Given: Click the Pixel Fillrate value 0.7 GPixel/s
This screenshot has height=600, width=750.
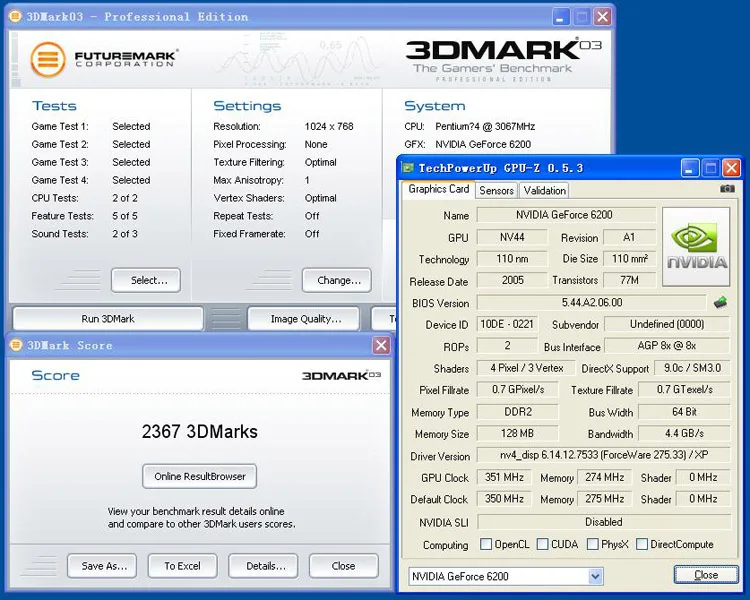Looking at the screenshot, I should pos(518,389).
